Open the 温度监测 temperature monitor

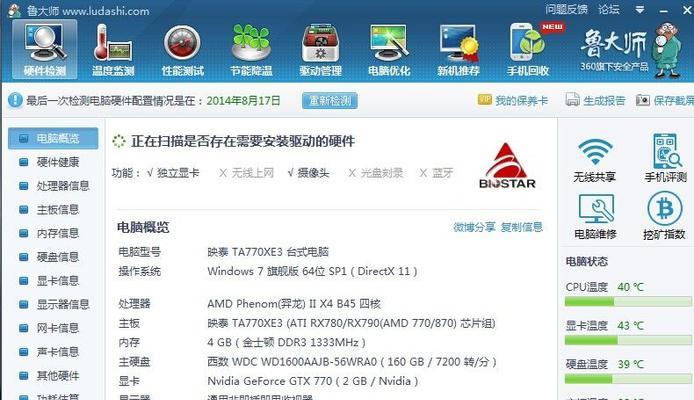point(113,50)
